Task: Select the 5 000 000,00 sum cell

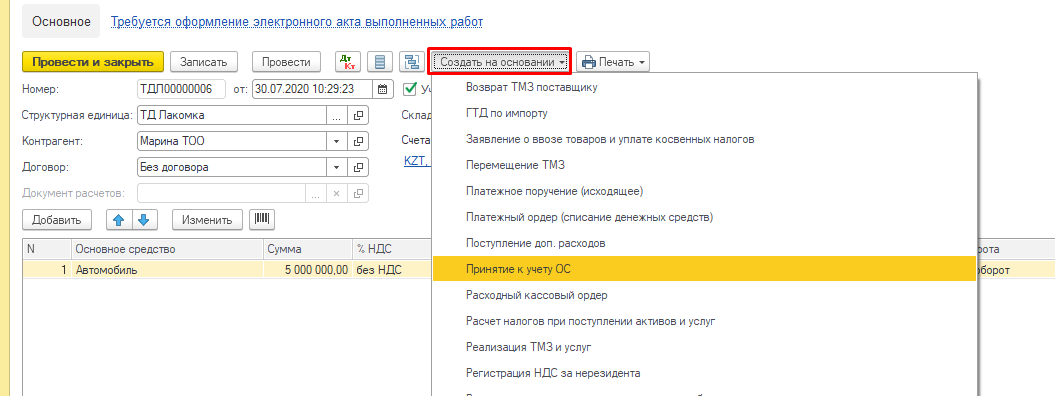Action: 307,270
